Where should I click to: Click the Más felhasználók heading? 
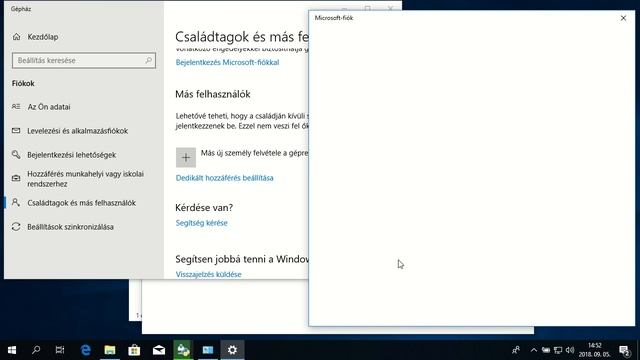pos(213,94)
